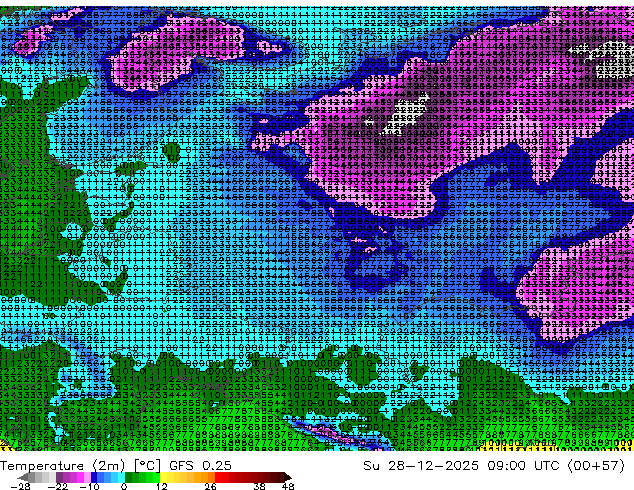Click the 48 legend label
The height and width of the screenshot is (490, 634).
288,486
